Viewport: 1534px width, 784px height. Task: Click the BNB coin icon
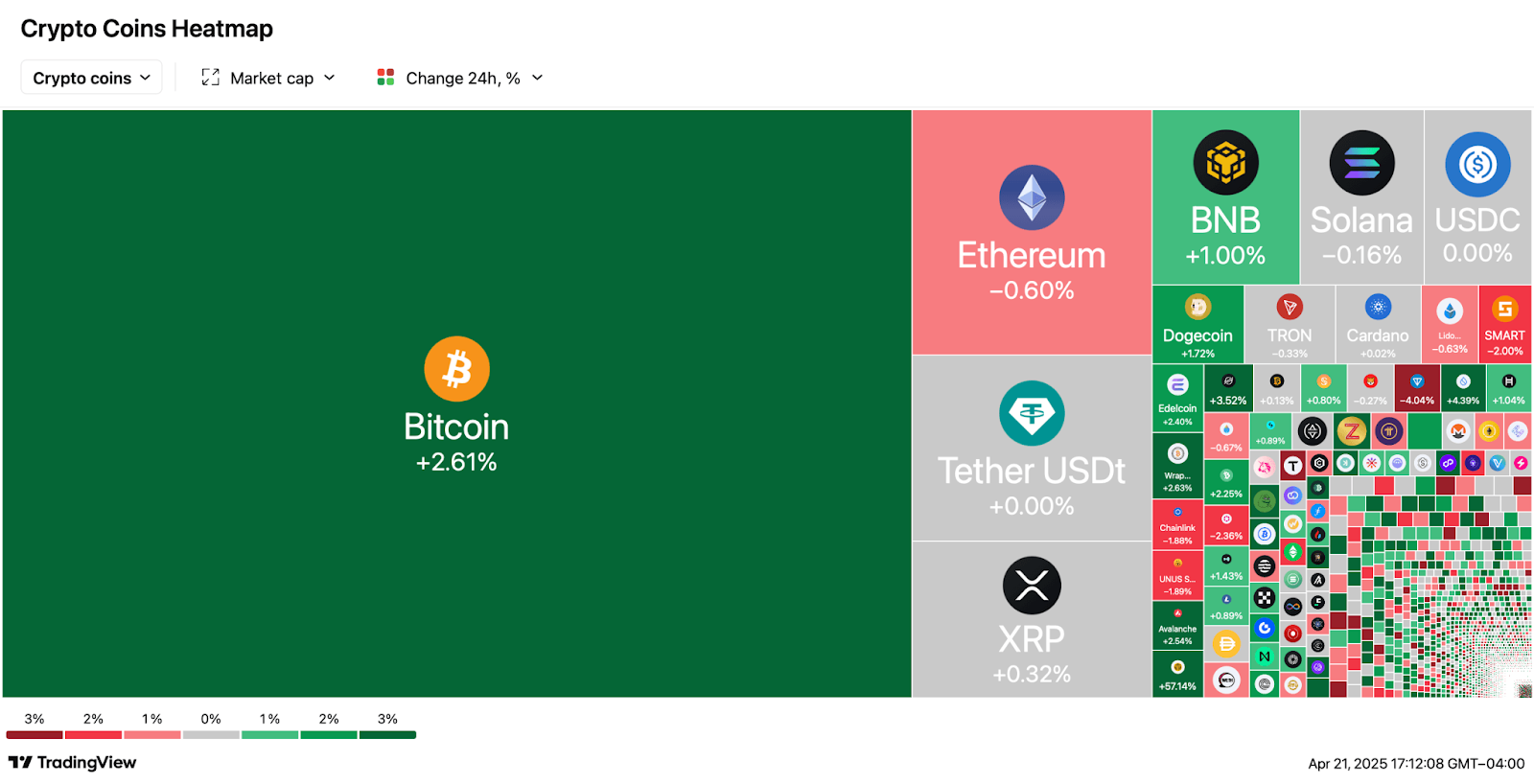pos(1225,163)
